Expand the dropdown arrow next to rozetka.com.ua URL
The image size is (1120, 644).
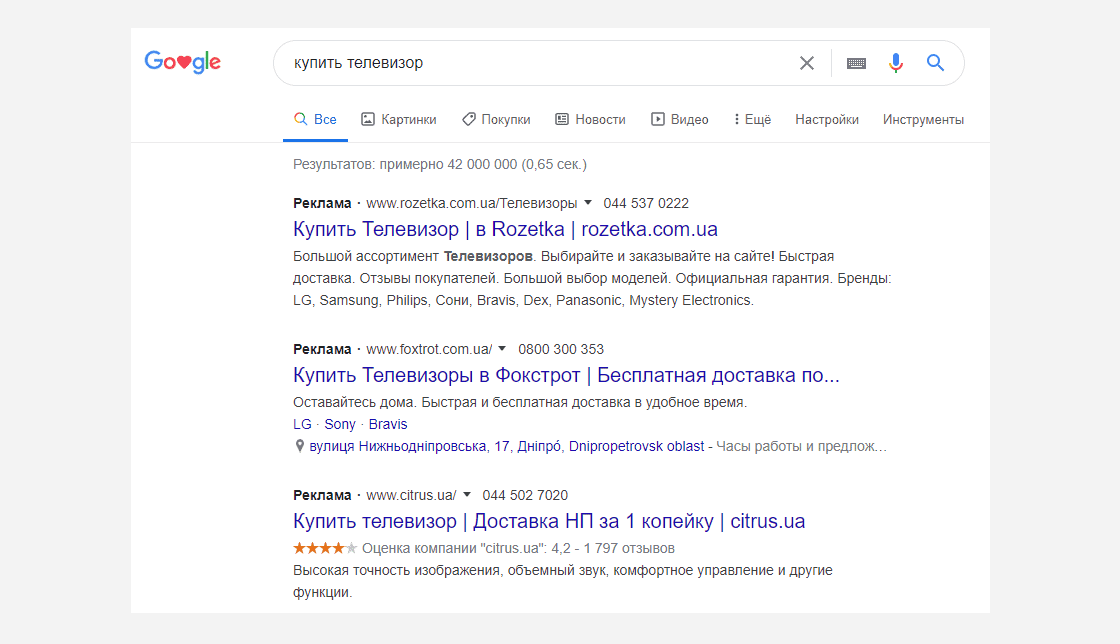588,203
